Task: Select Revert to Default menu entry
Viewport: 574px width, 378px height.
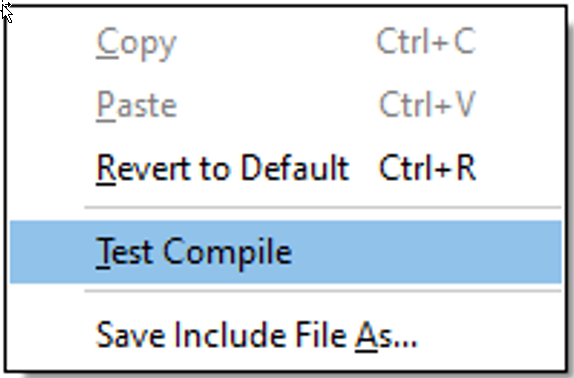Action: tap(286, 168)
